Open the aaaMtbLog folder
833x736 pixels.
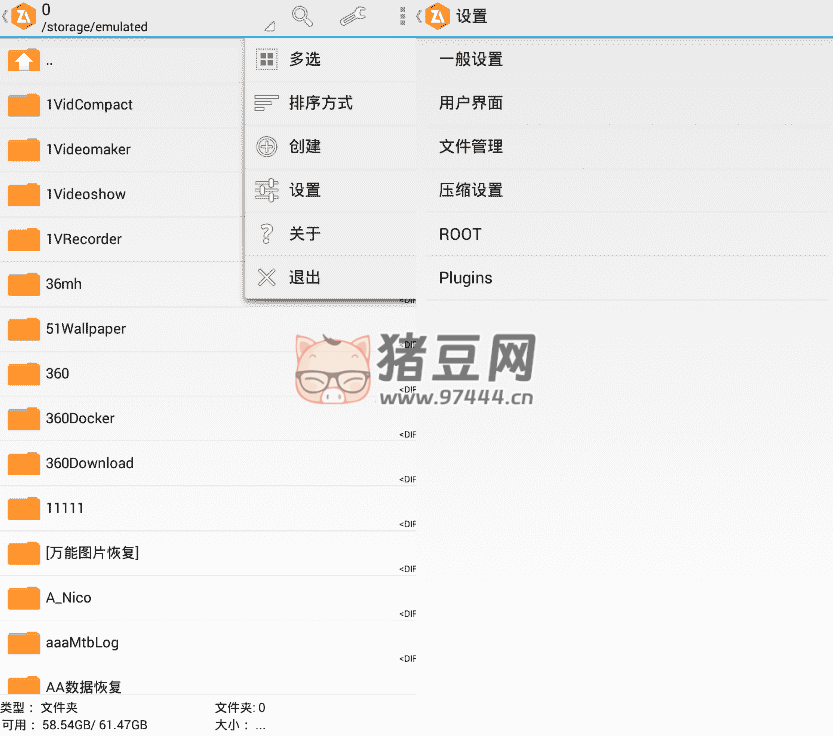208,642
